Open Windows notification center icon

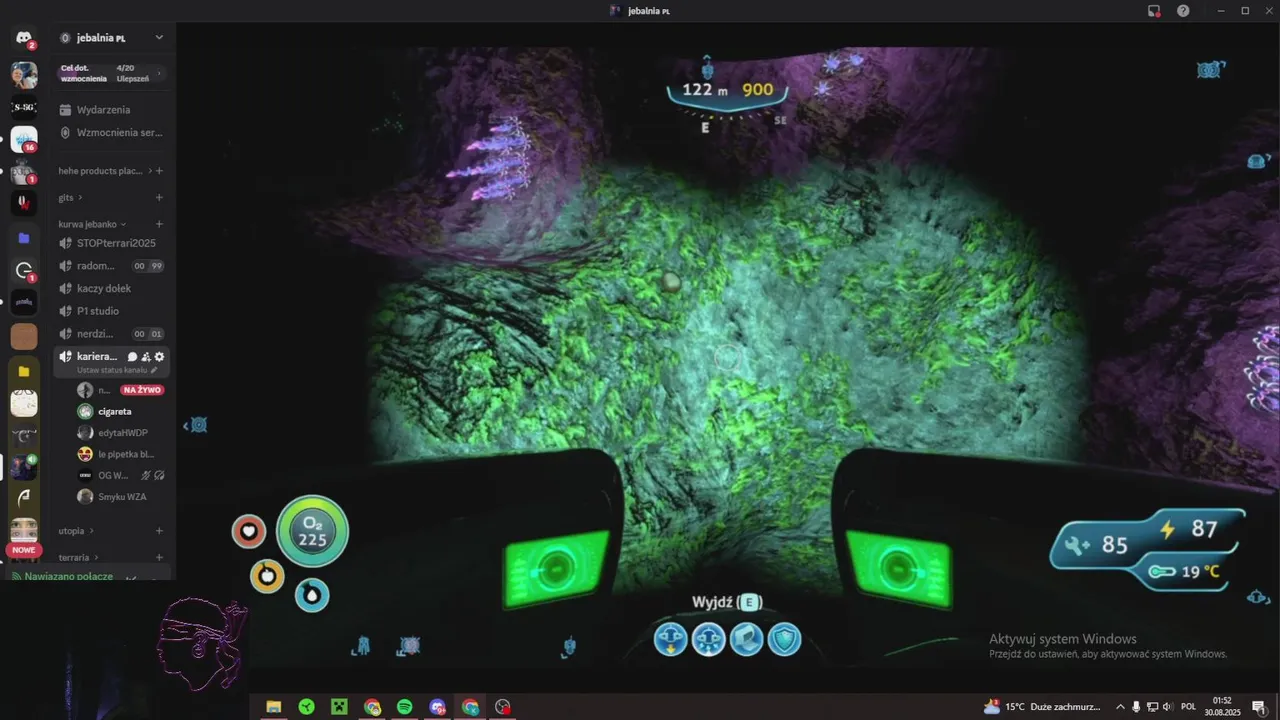pos(1258,707)
